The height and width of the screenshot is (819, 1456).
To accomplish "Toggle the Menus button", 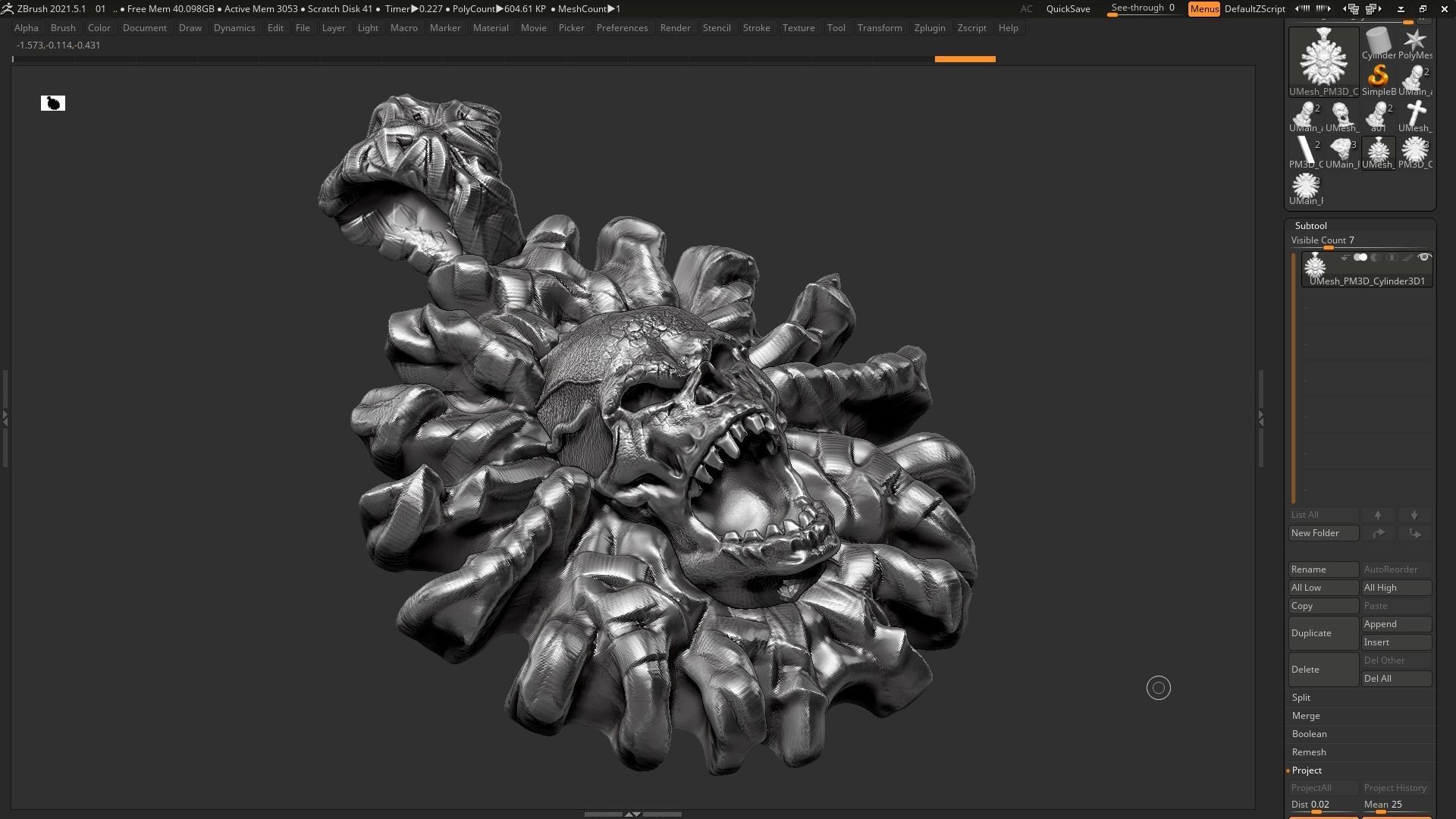I will coord(1203,9).
